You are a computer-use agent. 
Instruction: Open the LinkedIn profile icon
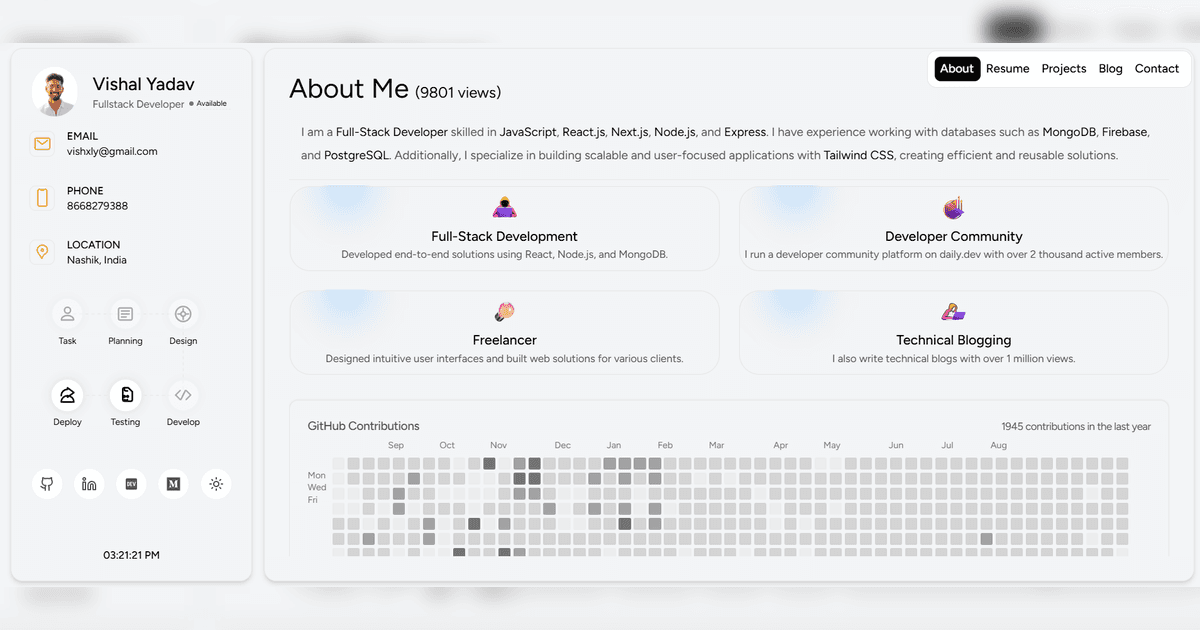click(x=89, y=484)
